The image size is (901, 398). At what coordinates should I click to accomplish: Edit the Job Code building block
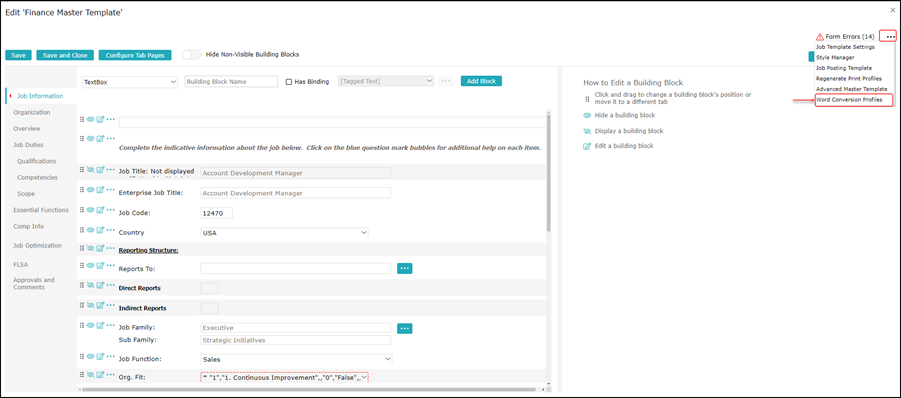100,210
